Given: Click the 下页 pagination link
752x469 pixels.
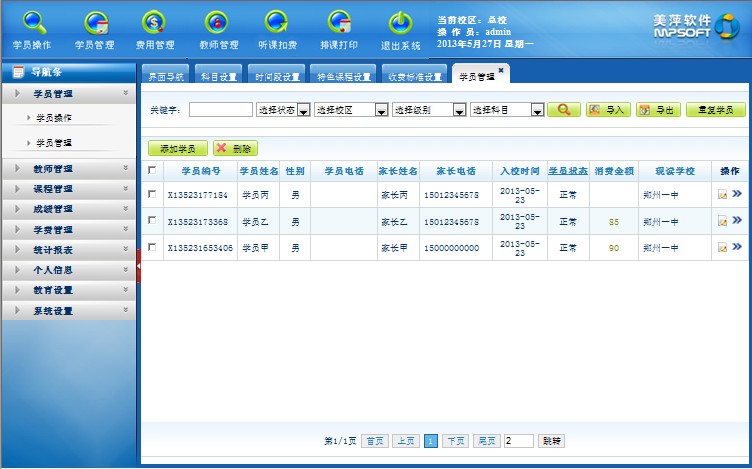Looking at the screenshot, I should [455, 440].
